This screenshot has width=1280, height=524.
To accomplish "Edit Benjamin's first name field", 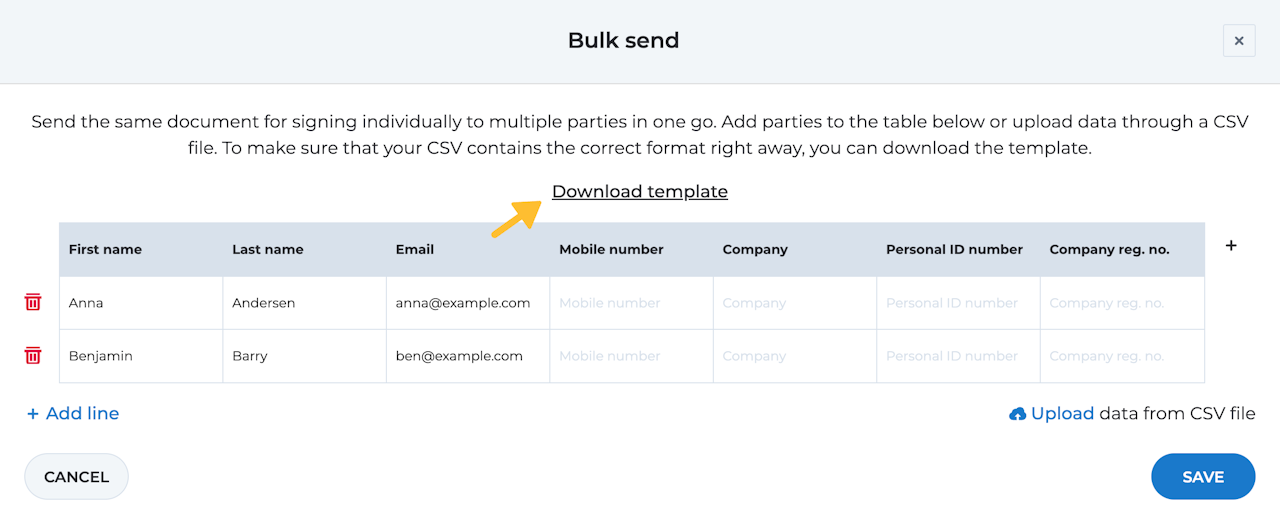I will (x=140, y=356).
